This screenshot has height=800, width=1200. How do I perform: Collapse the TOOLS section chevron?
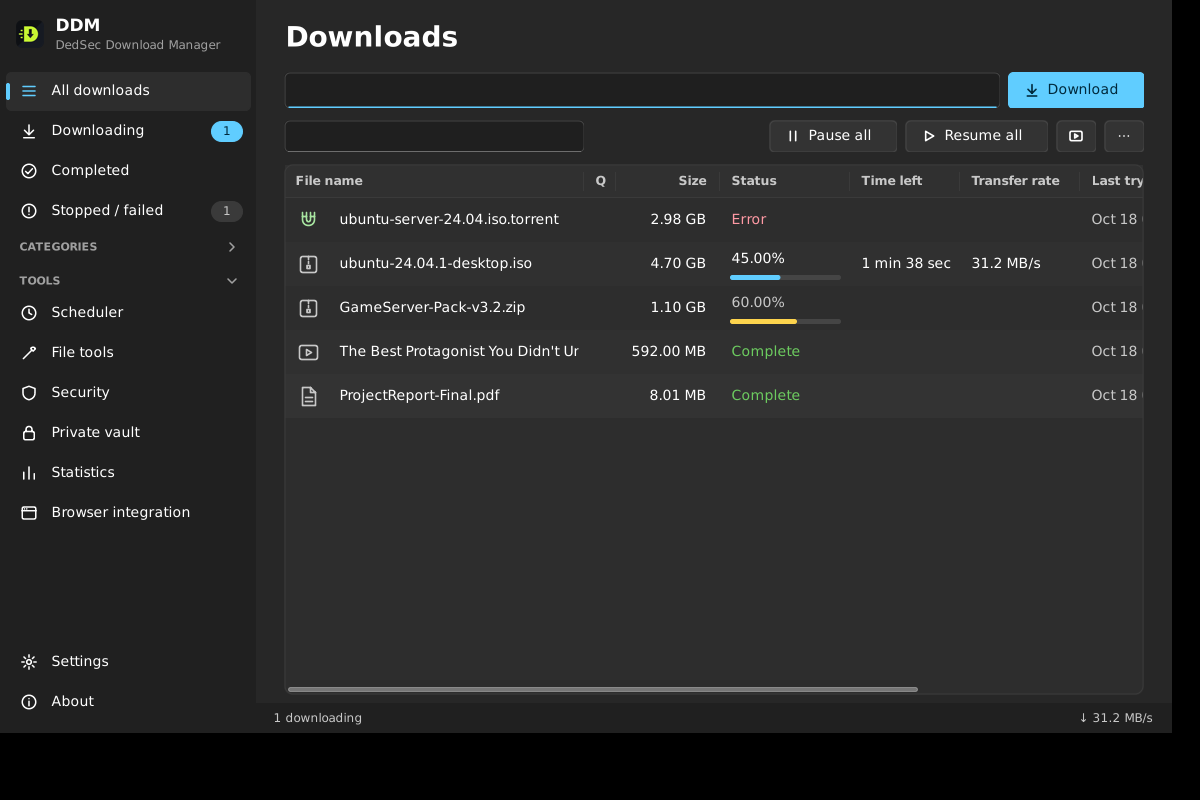pos(232,281)
